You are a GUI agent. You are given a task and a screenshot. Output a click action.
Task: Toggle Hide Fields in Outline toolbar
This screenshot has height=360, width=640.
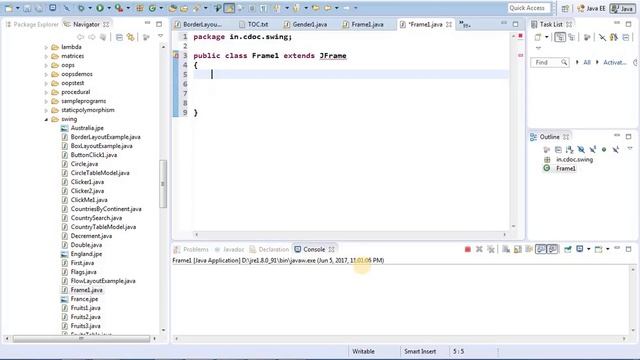[581, 150]
